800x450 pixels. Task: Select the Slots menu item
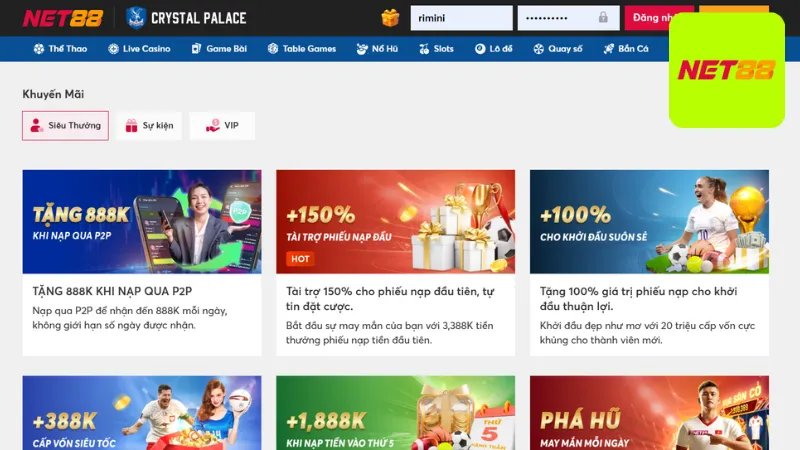tap(436, 49)
